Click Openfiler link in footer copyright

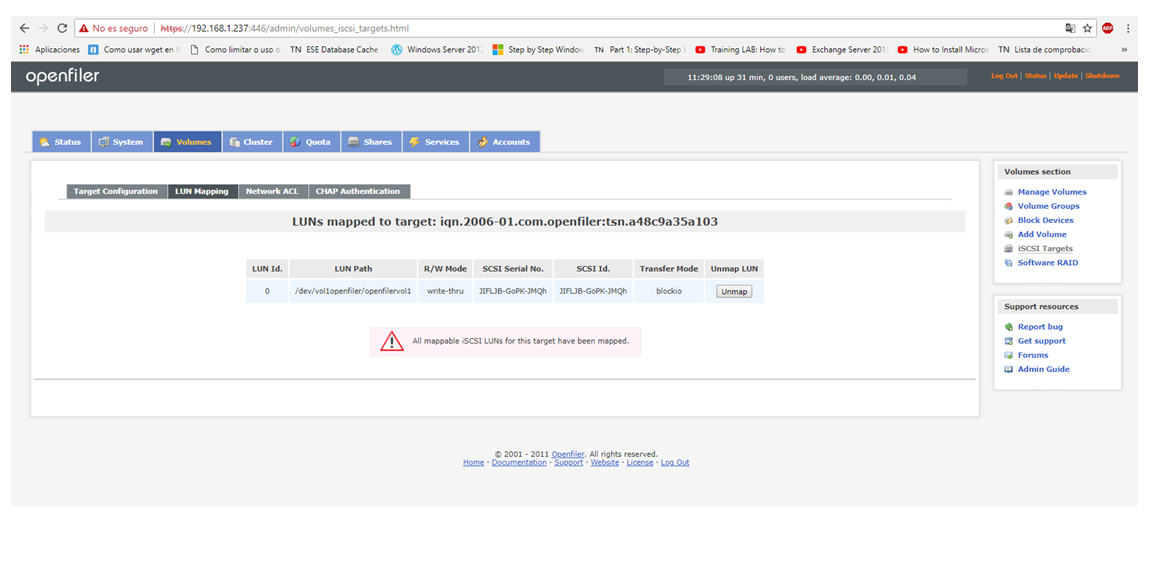[x=568, y=454]
